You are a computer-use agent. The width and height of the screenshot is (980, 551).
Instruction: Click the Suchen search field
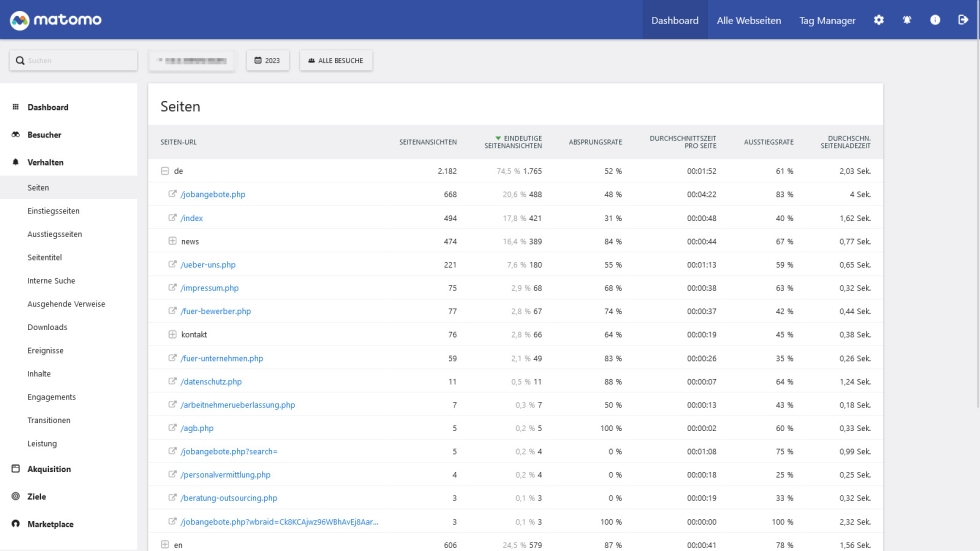73,61
